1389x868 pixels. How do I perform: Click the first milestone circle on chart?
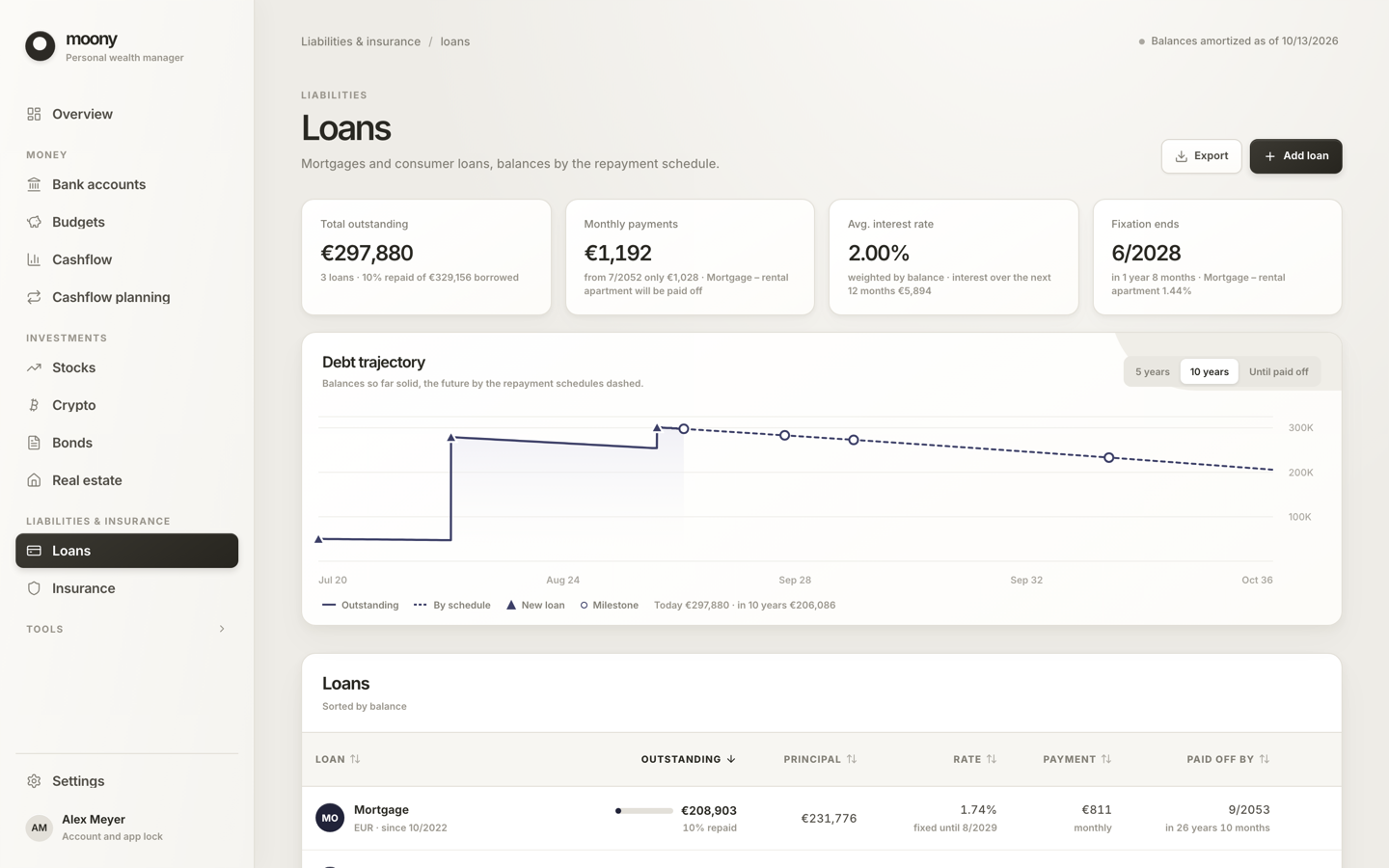coord(684,429)
